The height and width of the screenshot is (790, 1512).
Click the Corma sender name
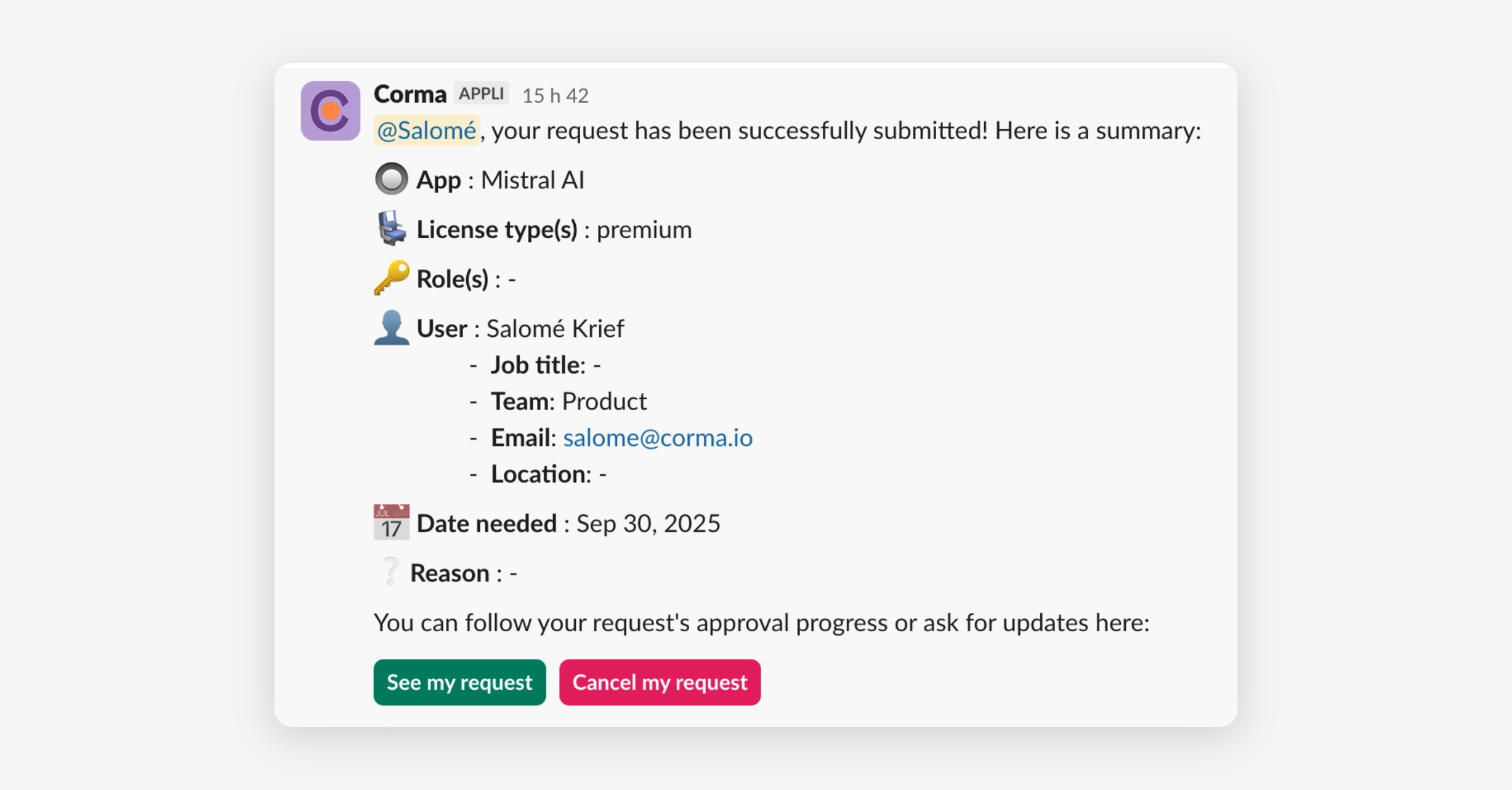[x=410, y=94]
